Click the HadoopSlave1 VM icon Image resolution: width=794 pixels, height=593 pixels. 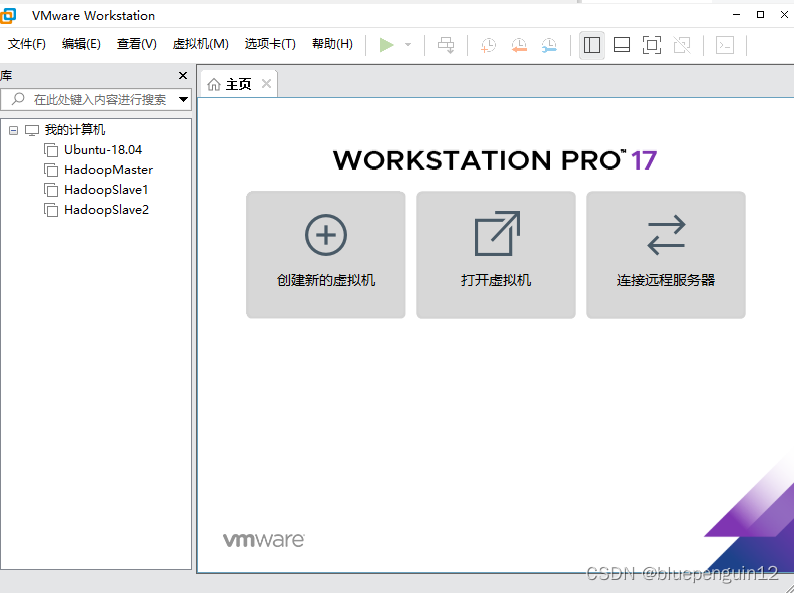point(51,190)
